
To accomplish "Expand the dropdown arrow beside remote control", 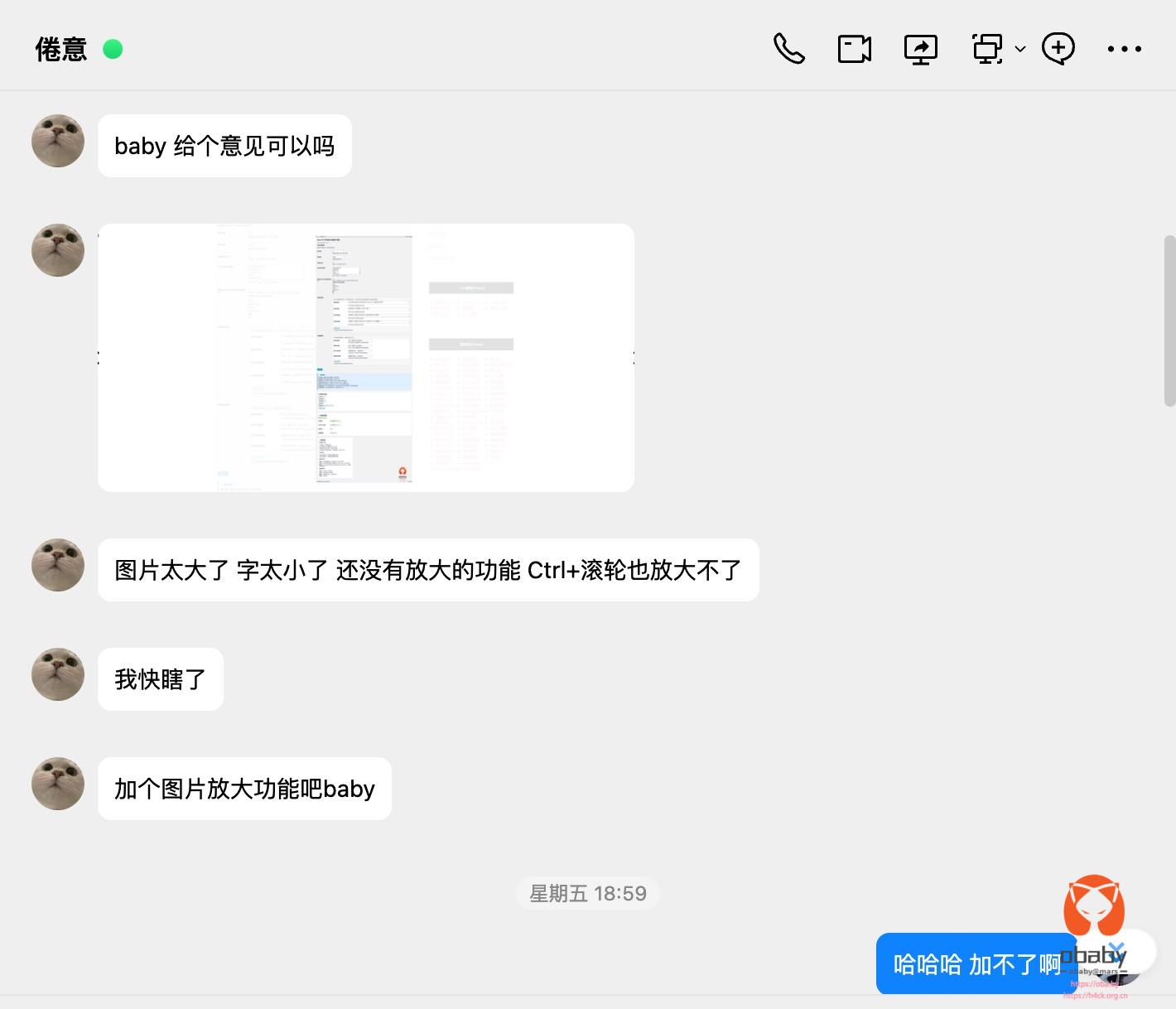I will (1020, 49).
